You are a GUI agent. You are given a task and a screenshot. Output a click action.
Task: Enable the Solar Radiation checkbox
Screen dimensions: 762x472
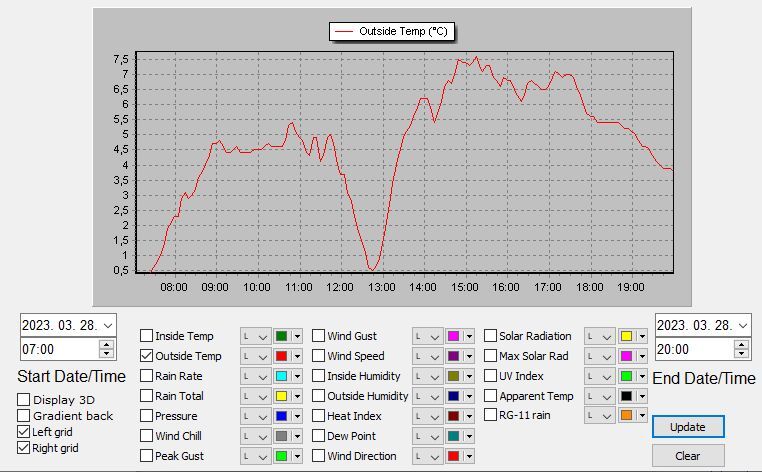pyautogui.click(x=491, y=336)
